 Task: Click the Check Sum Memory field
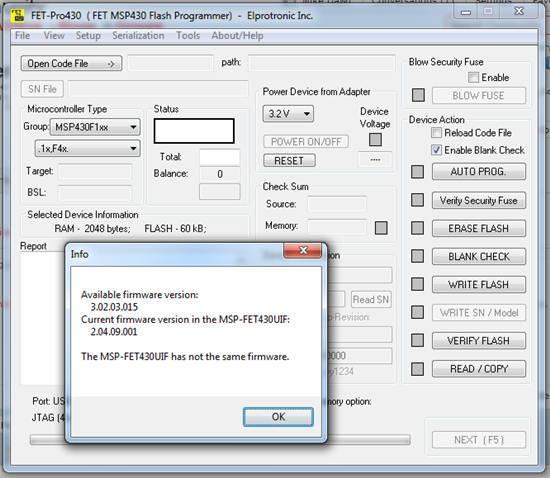pyautogui.click(x=337, y=227)
